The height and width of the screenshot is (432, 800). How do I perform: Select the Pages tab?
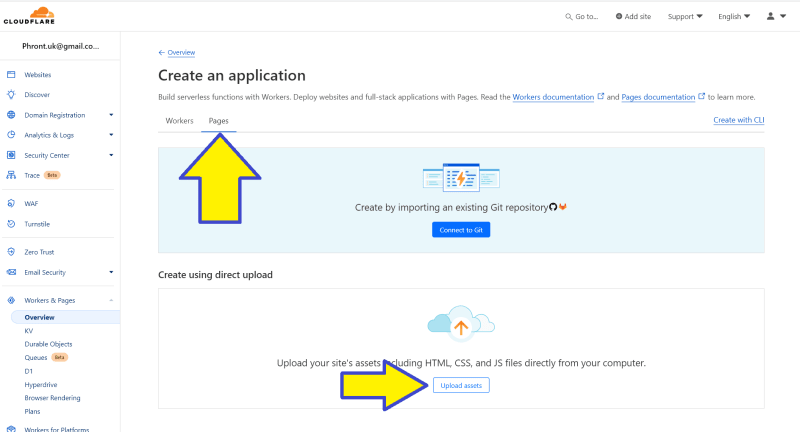[x=218, y=121]
